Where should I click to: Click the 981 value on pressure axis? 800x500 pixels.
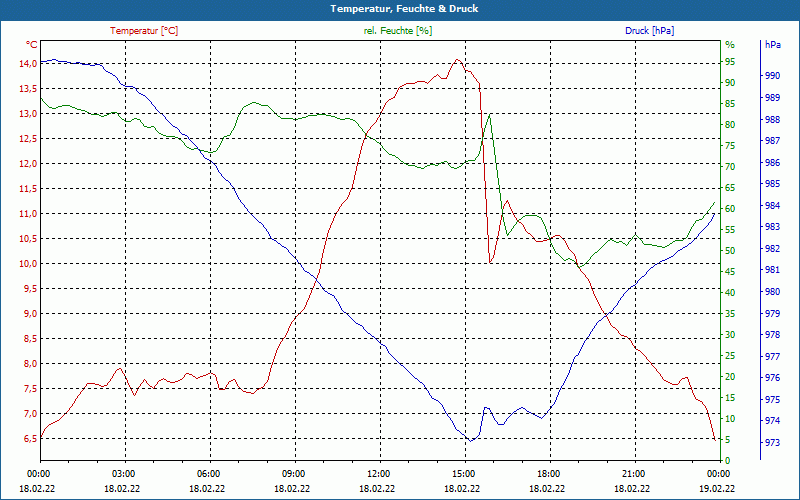pyautogui.click(x=772, y=270)
